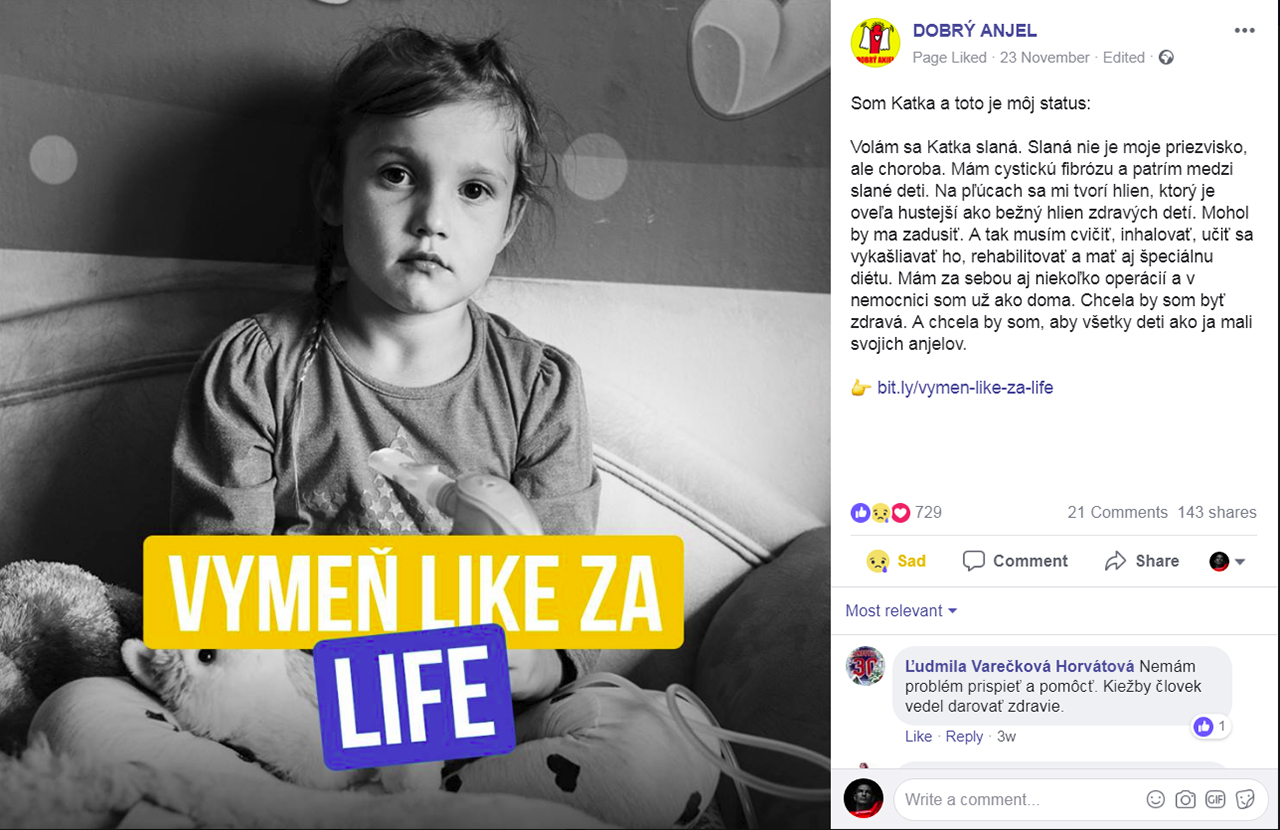Click the DOBRÝ ANJEL page logo avatar
The width and height of the screenshot is (1280, 830).
point(875,43)
